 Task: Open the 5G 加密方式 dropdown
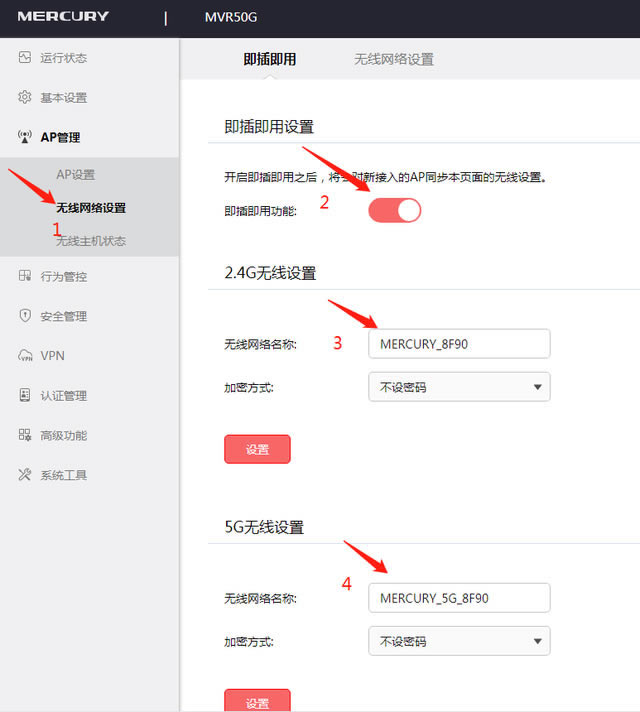click(x=459, y=641)
